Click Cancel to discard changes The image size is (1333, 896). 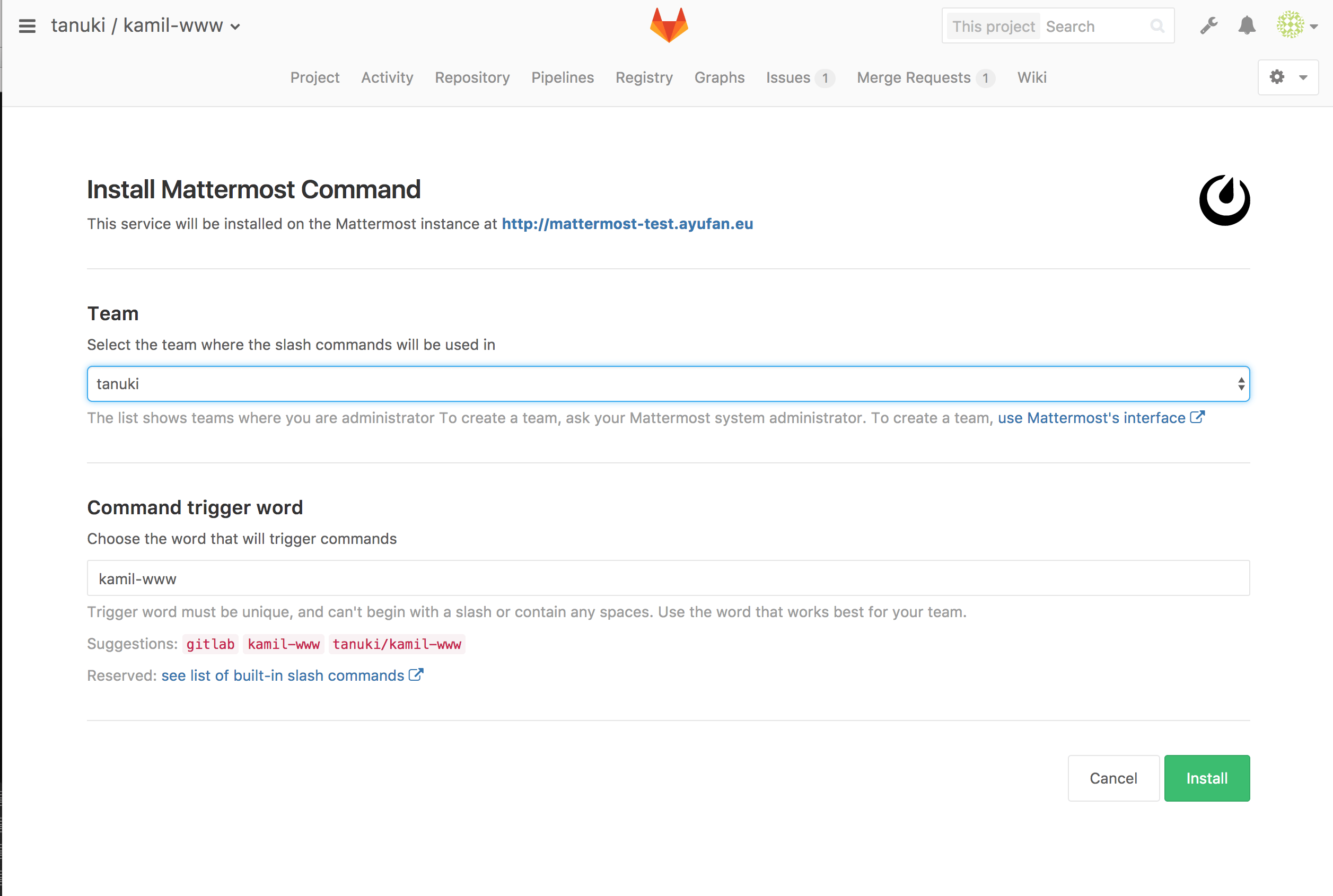pyautogui.click(x=1113, y=778)
